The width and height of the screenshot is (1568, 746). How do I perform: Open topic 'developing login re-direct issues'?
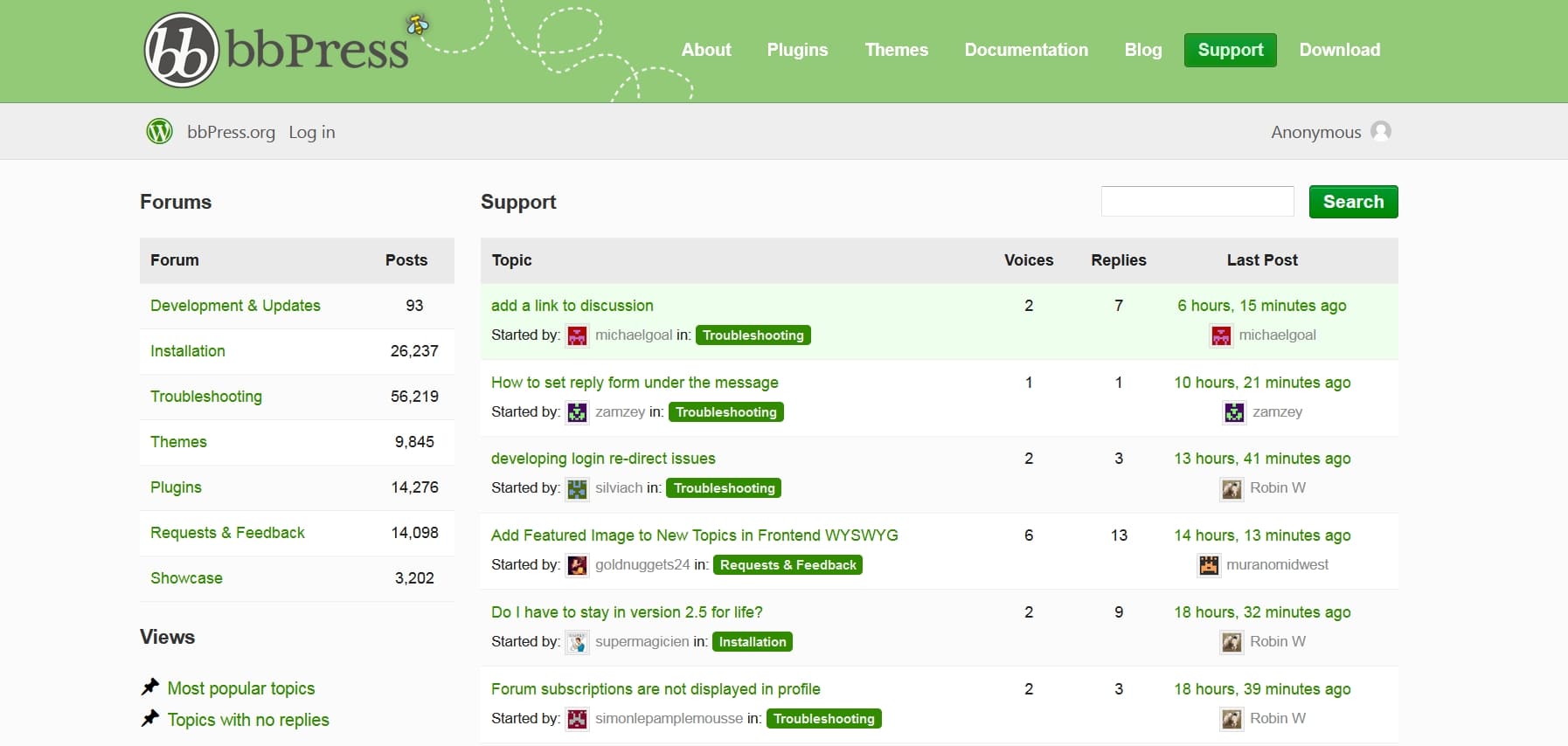point(603,459)
